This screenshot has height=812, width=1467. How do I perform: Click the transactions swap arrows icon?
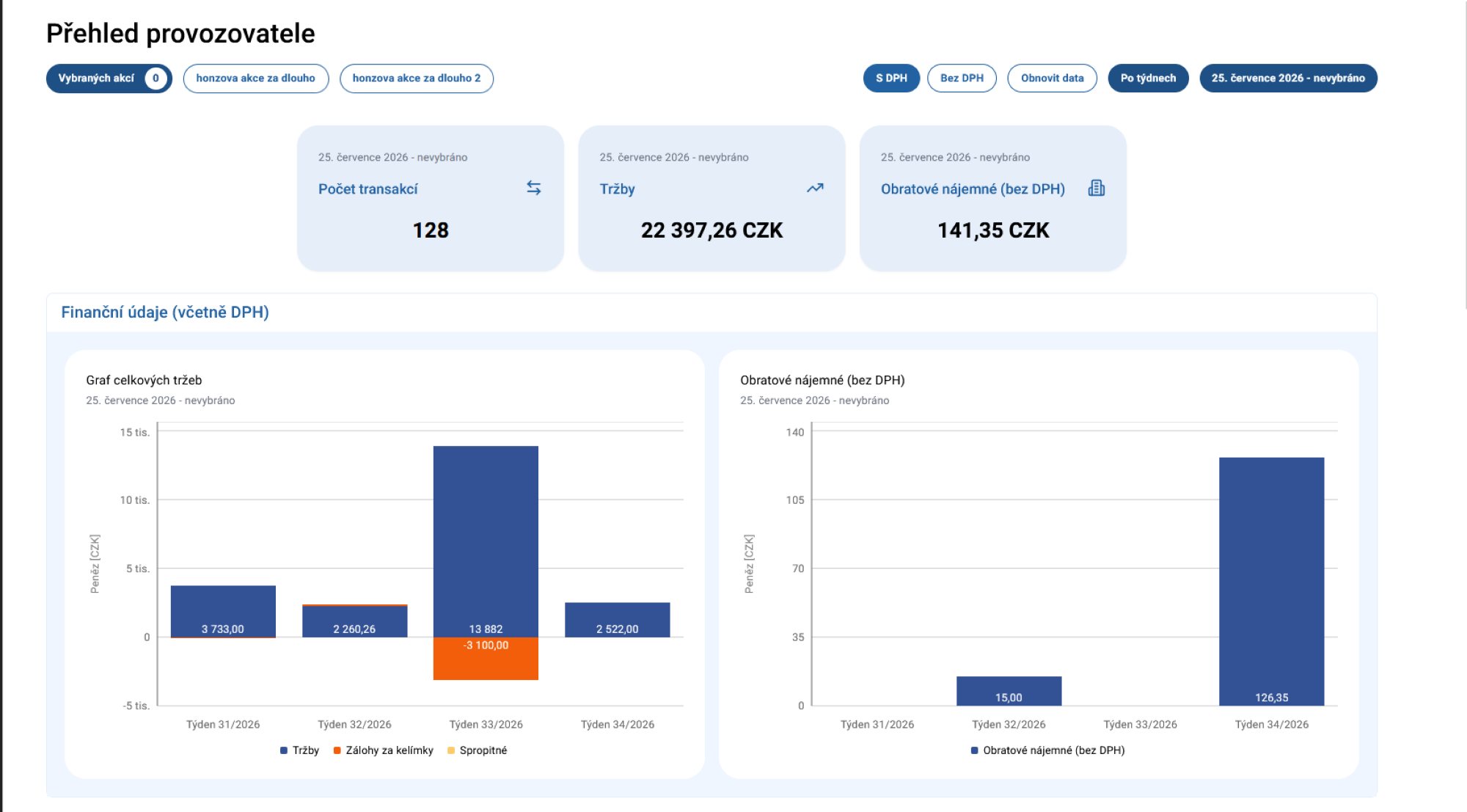coord(534,189)
